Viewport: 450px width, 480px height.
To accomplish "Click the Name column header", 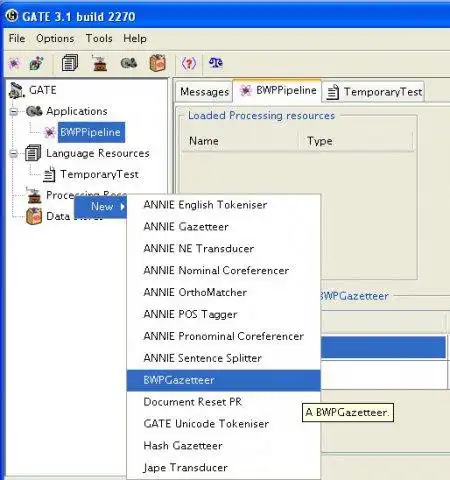I will [240, 141].
